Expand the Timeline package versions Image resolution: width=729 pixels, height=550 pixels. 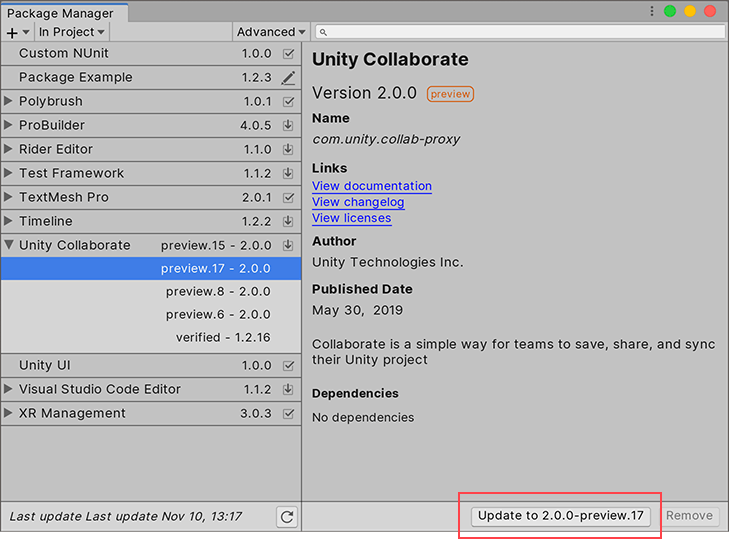(x=8, y=221)
